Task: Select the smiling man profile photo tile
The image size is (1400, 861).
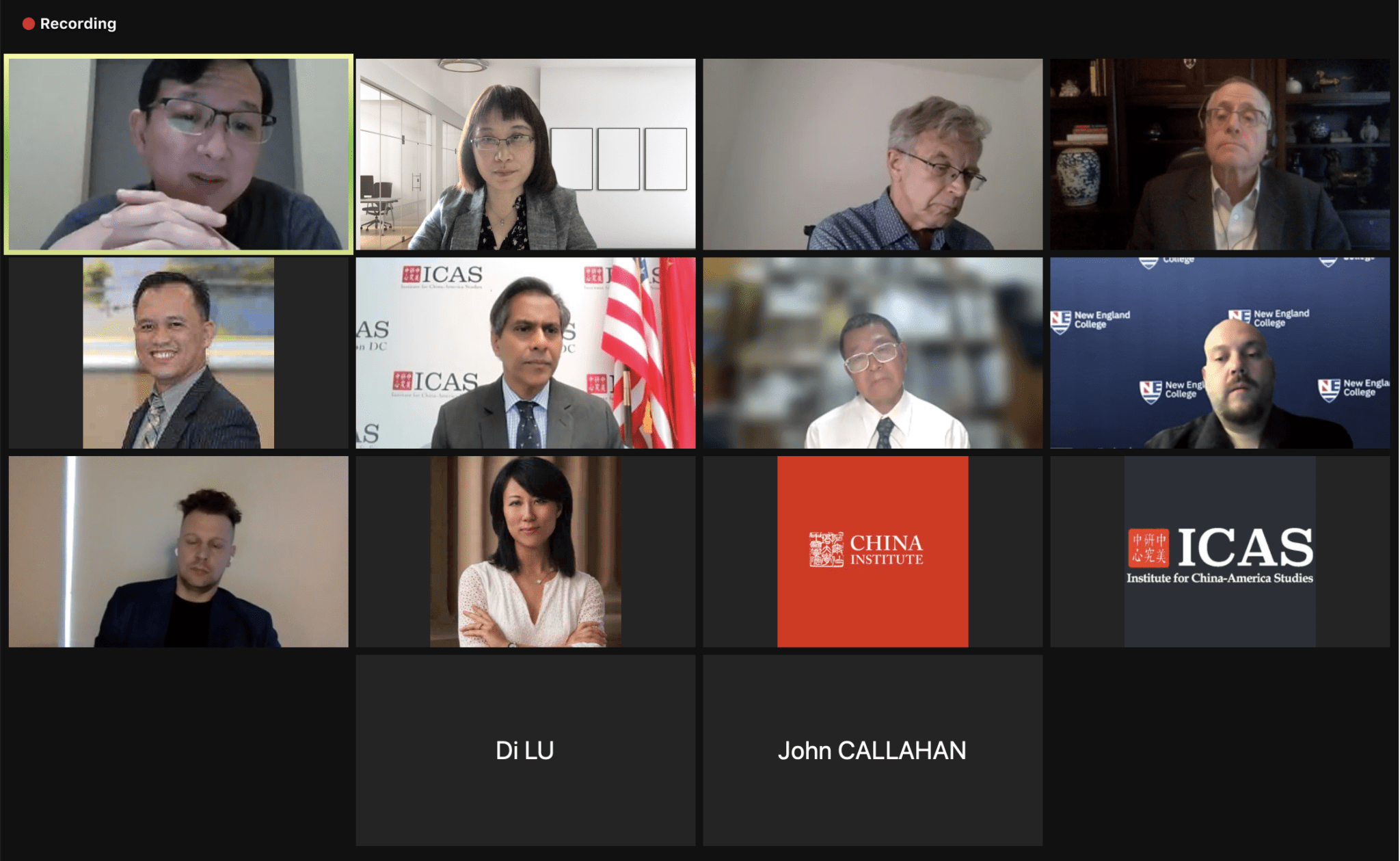Action: tap(178, 353)
